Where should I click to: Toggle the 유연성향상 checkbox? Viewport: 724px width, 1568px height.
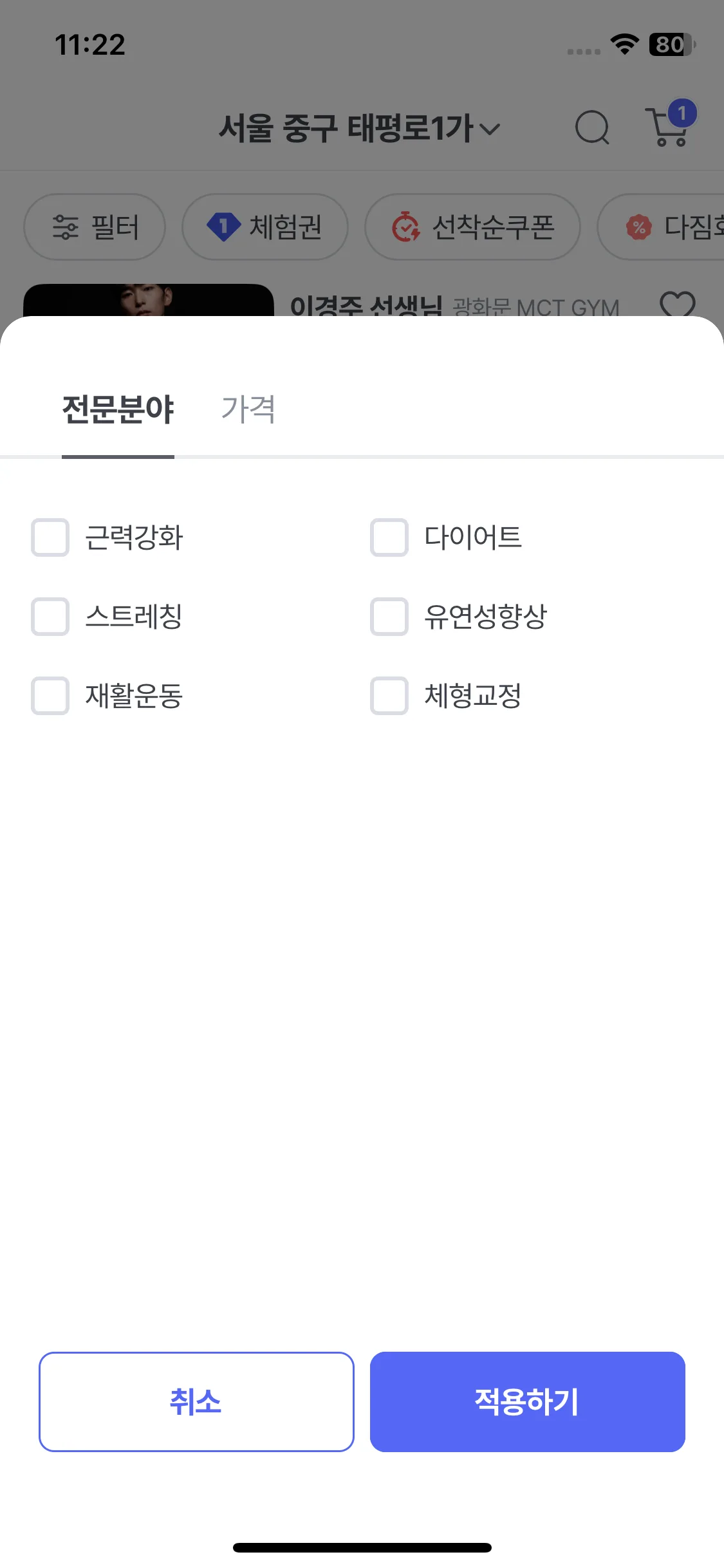pos(389,617)
